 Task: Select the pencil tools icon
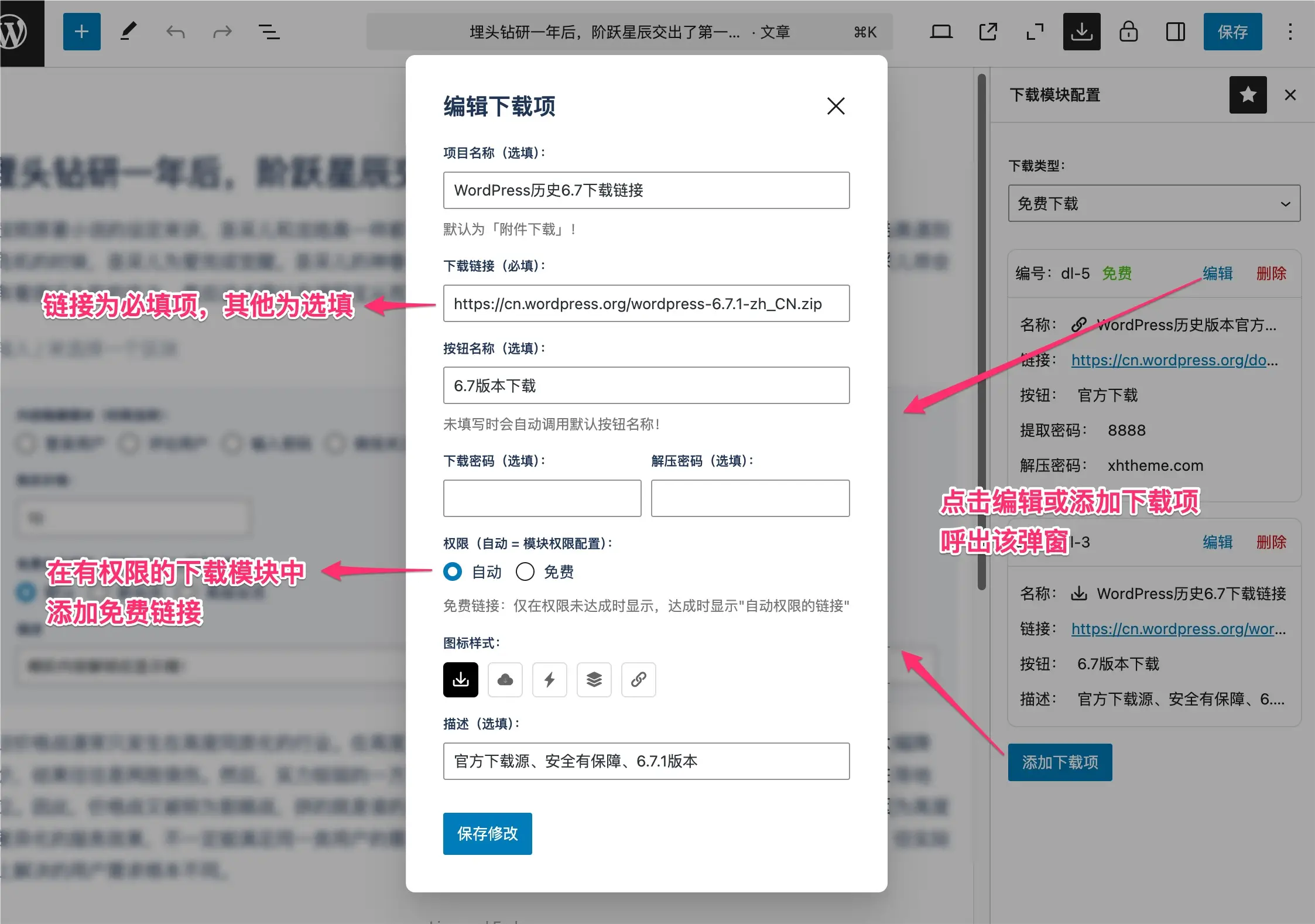pos(128,32)
